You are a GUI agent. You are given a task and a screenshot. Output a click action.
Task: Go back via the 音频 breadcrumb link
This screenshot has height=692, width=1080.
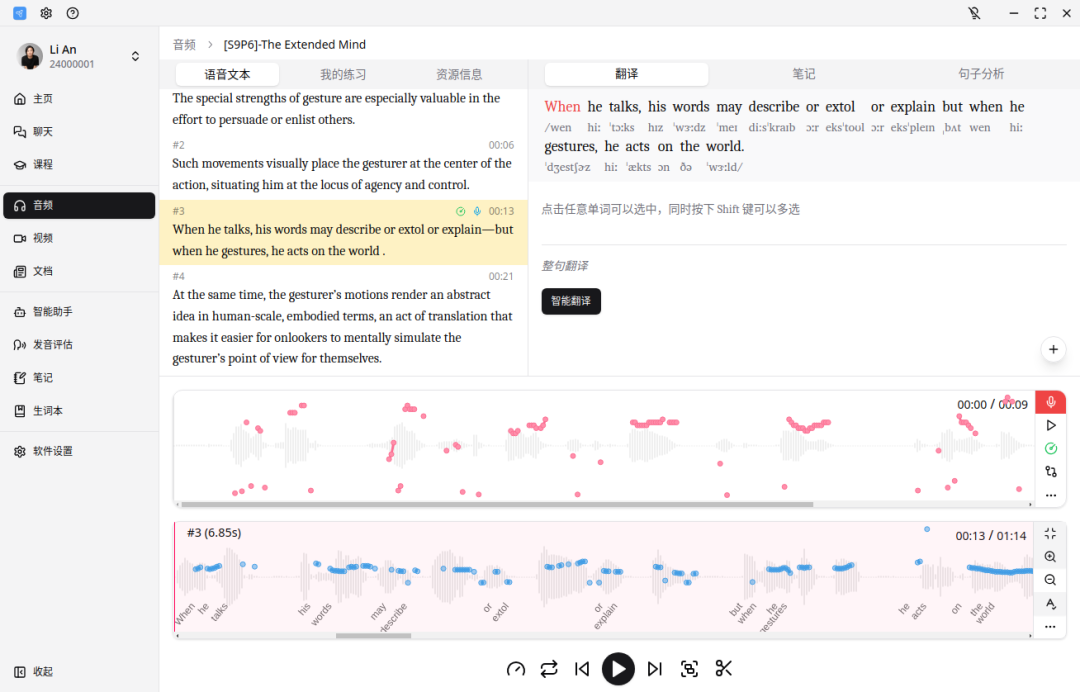(x=183, y=44)
